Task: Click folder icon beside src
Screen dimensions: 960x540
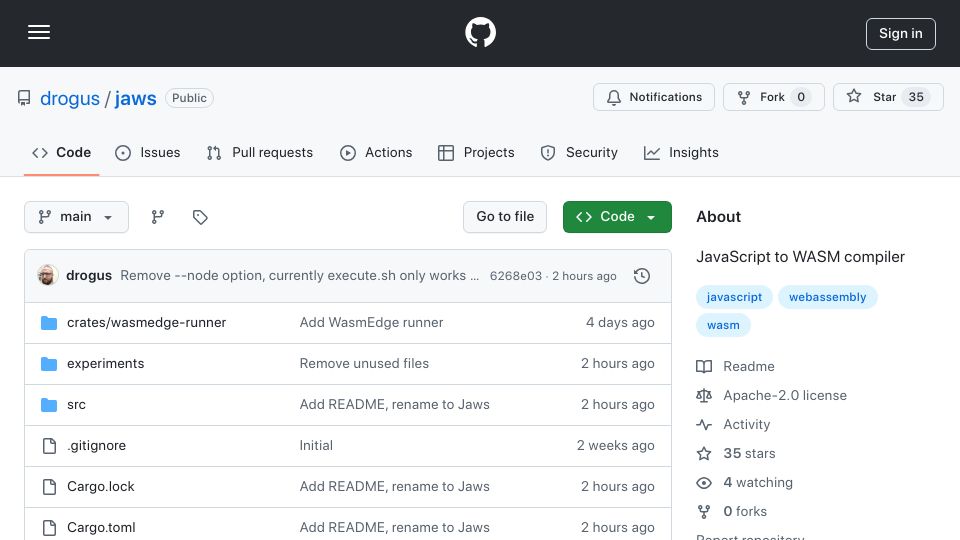Action: click(49, 405)
